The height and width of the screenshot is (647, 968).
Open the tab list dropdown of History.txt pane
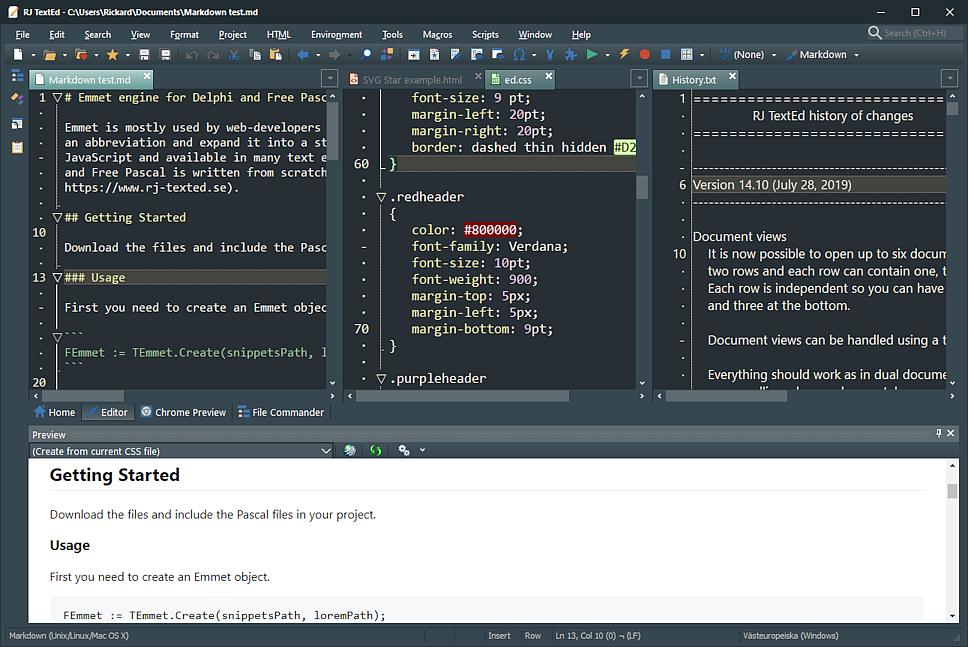click(949, 79)
